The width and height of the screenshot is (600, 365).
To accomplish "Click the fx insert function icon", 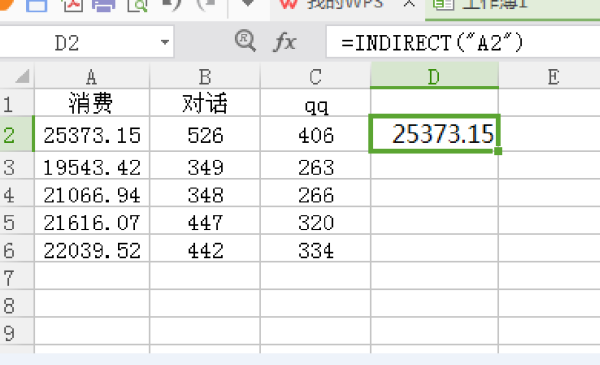I will [x=285, y=42].
